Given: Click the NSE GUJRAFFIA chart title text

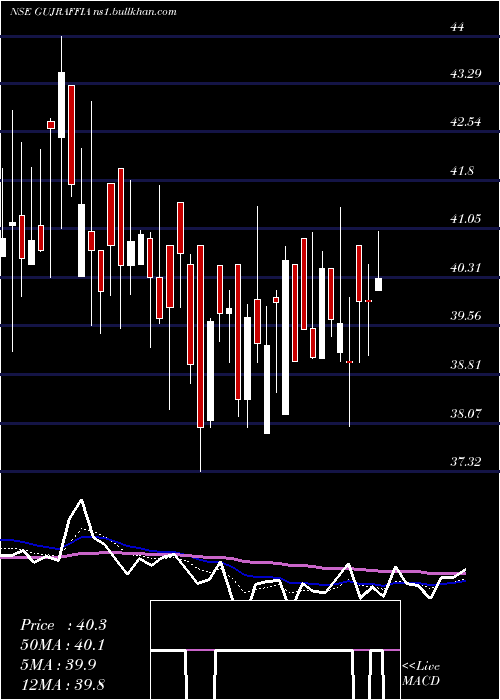Looking at the screenshot, I should 93,11.
